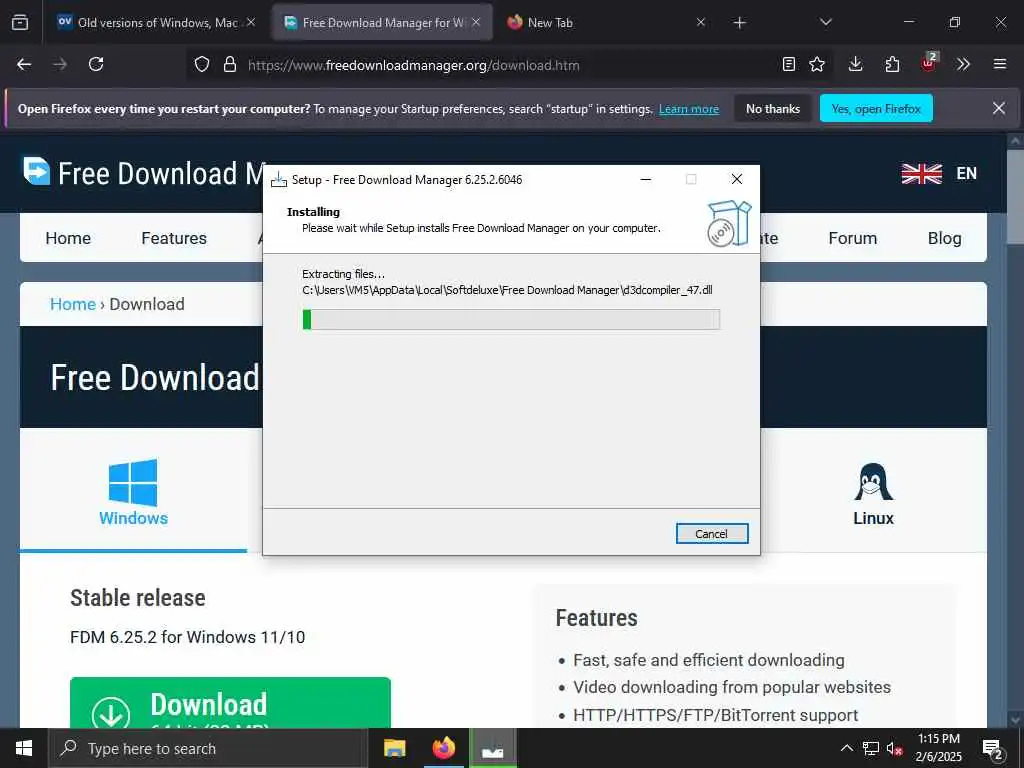Screen dimensions: 1024x768
Task: Click the page vertical scrollbar thumb
Action: pyautogui.click(x=1015, y=196)
